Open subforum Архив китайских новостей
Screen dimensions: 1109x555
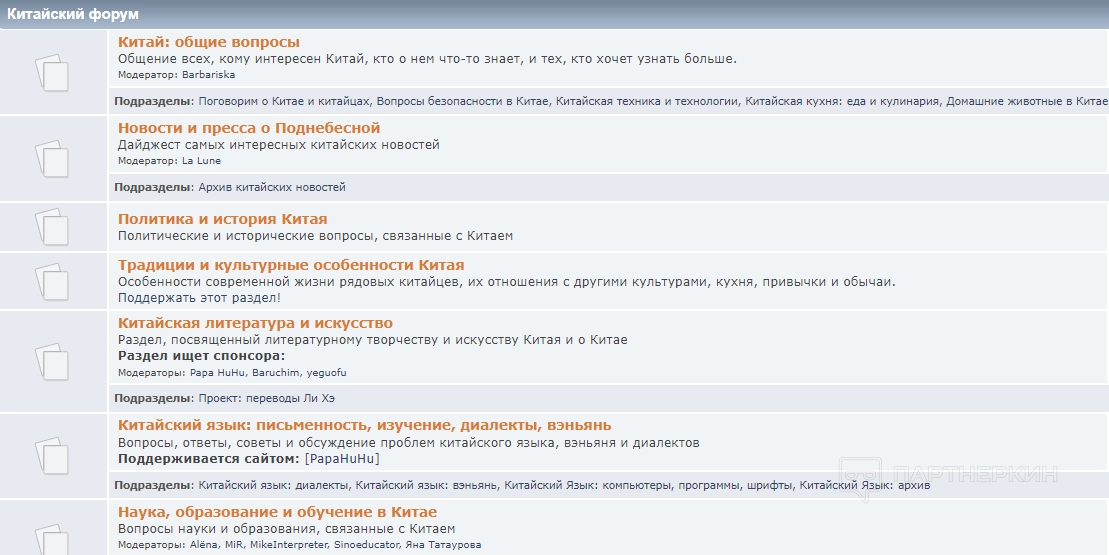(x=272, y=187)
